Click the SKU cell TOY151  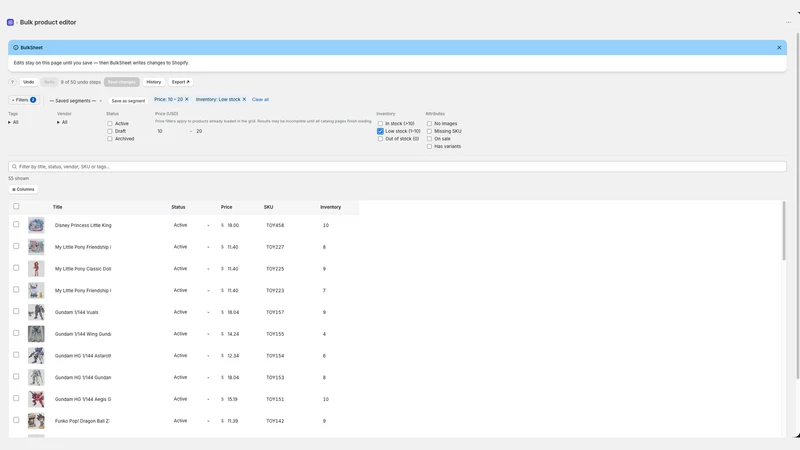[x=275, y=399]
